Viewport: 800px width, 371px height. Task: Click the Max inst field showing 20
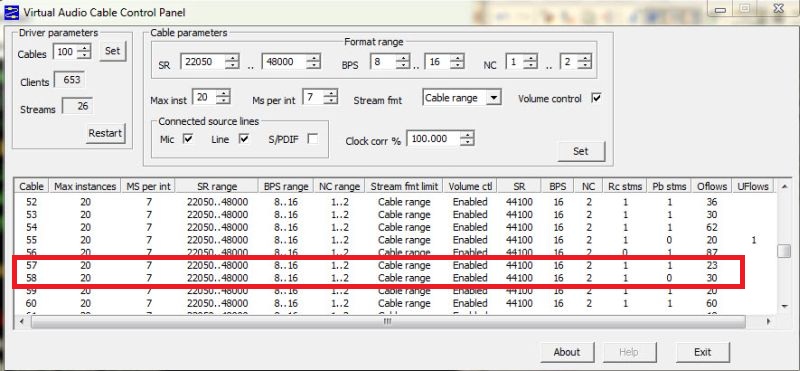click(205, 97)
